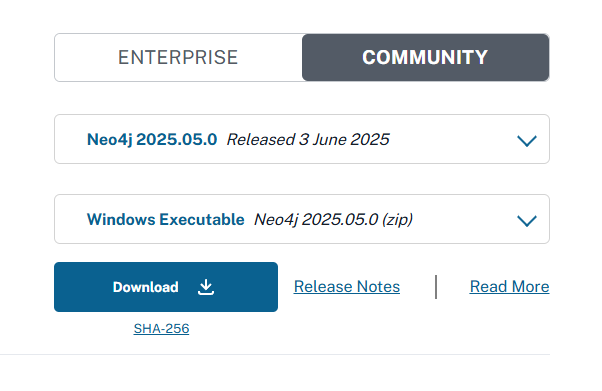This screenshot has height=391, width=602.
Task: Click the COMMUNITY tab label text
Action: pos(425,58)
